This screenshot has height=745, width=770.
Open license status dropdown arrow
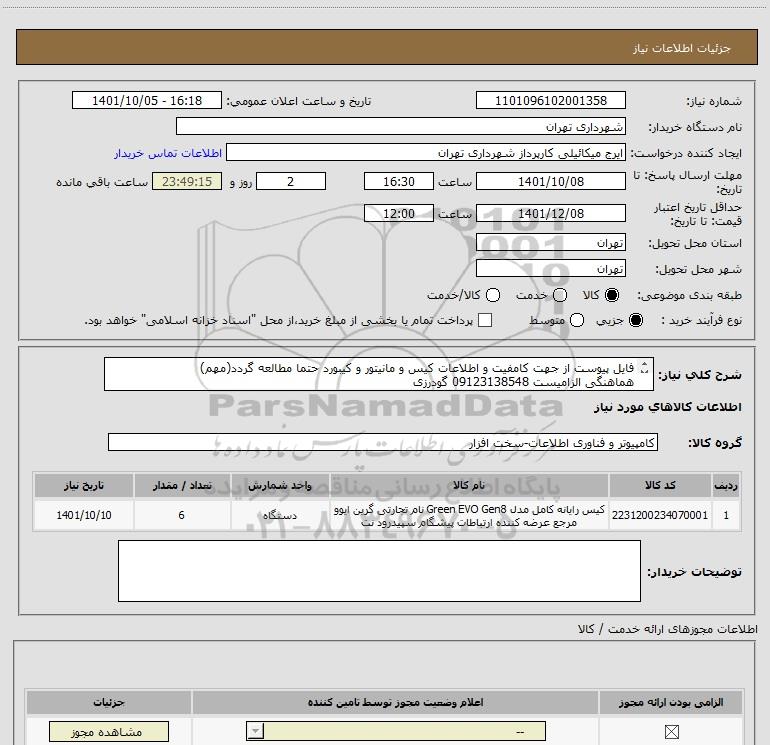tap(255, 731)
